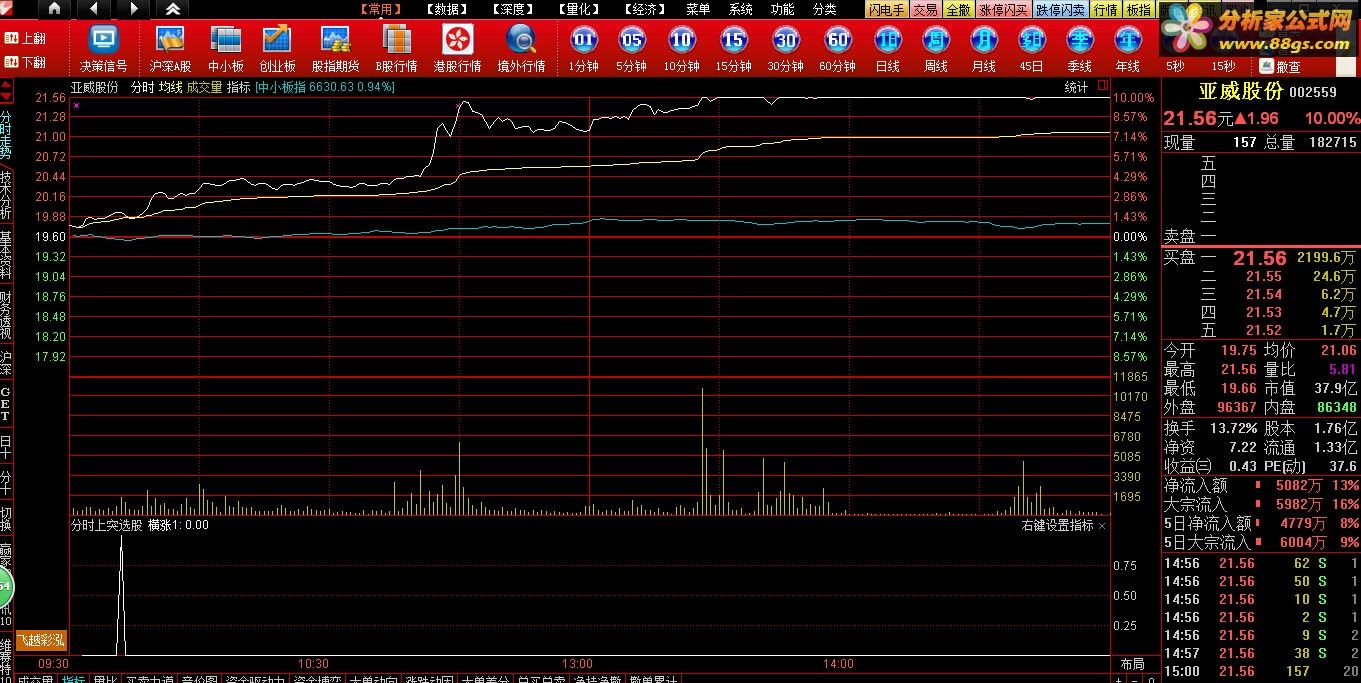
Task: Switch to the 5分钟 chart period
Action: coord(631,48)
